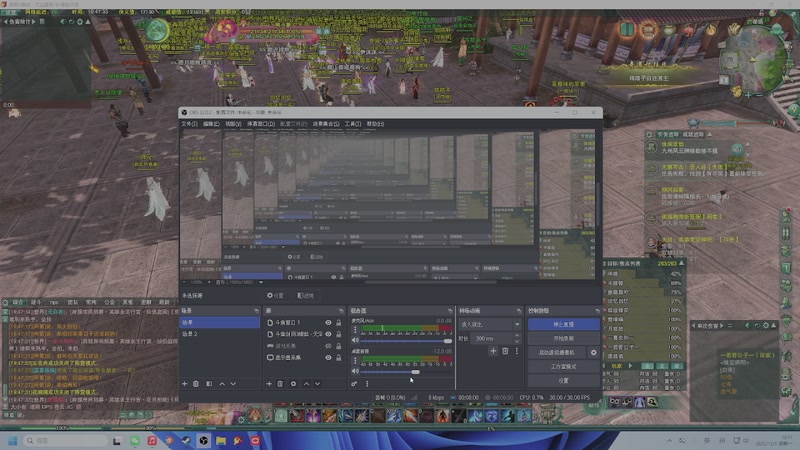Adjust the desktop audio volume slider

click(406, 372)
